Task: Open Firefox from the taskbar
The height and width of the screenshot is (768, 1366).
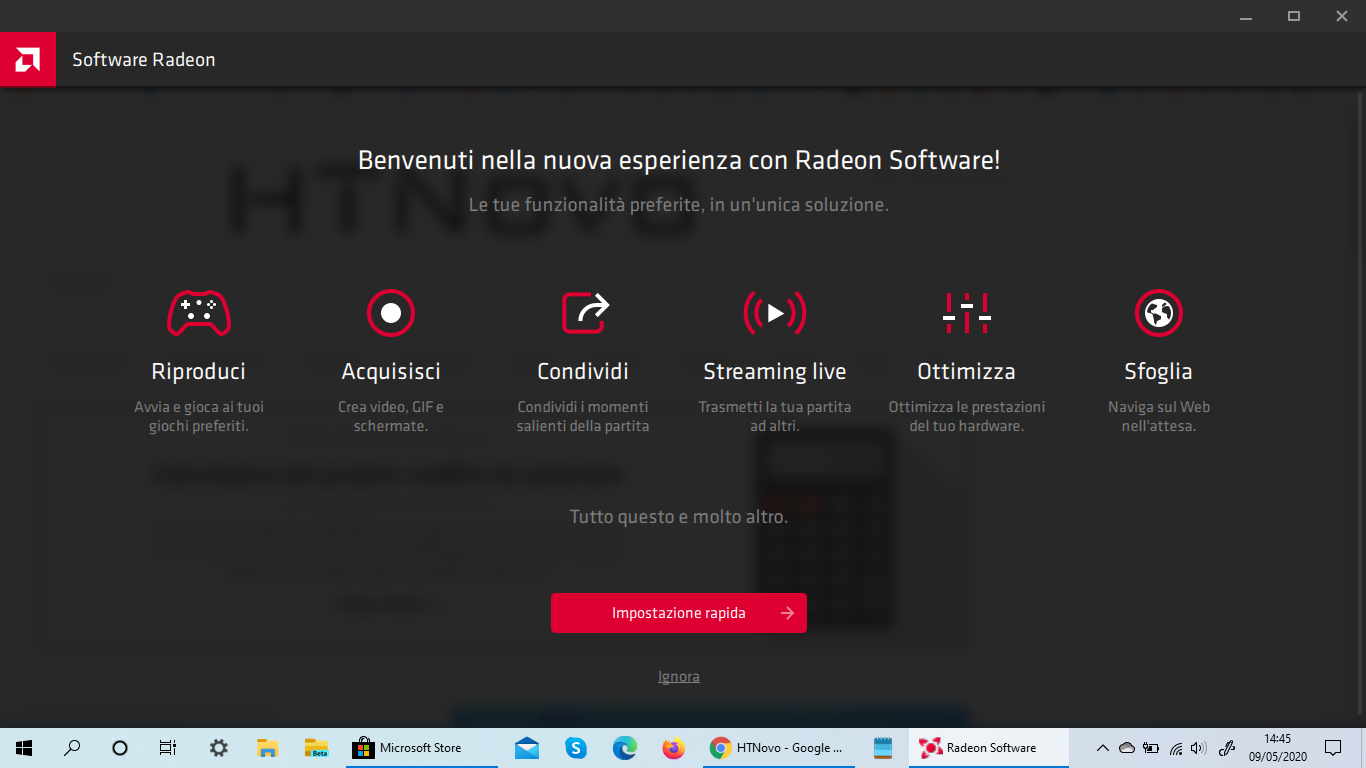Action: pyautogui.click(x=674, y=748)
